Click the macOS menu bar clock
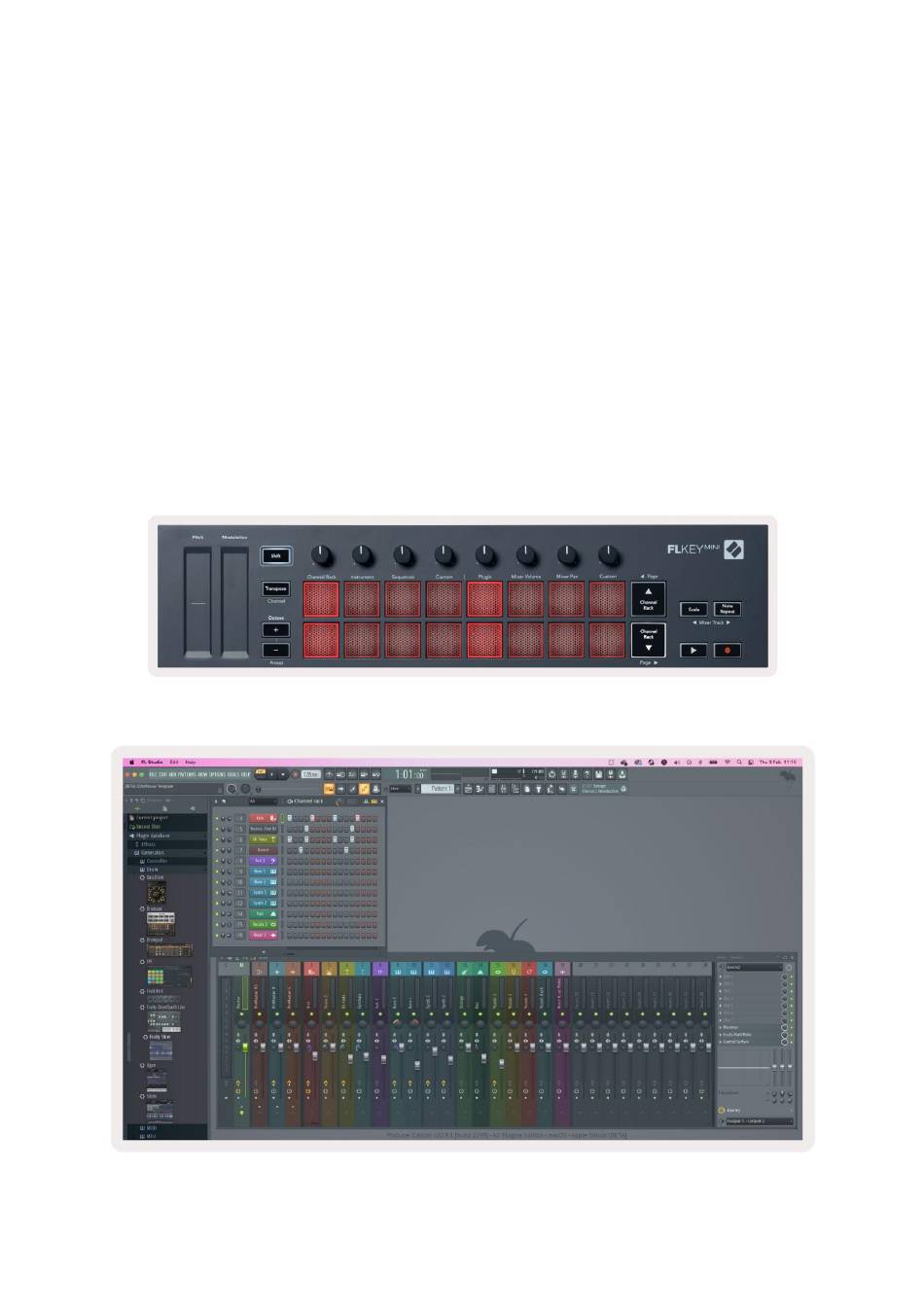 775,763
